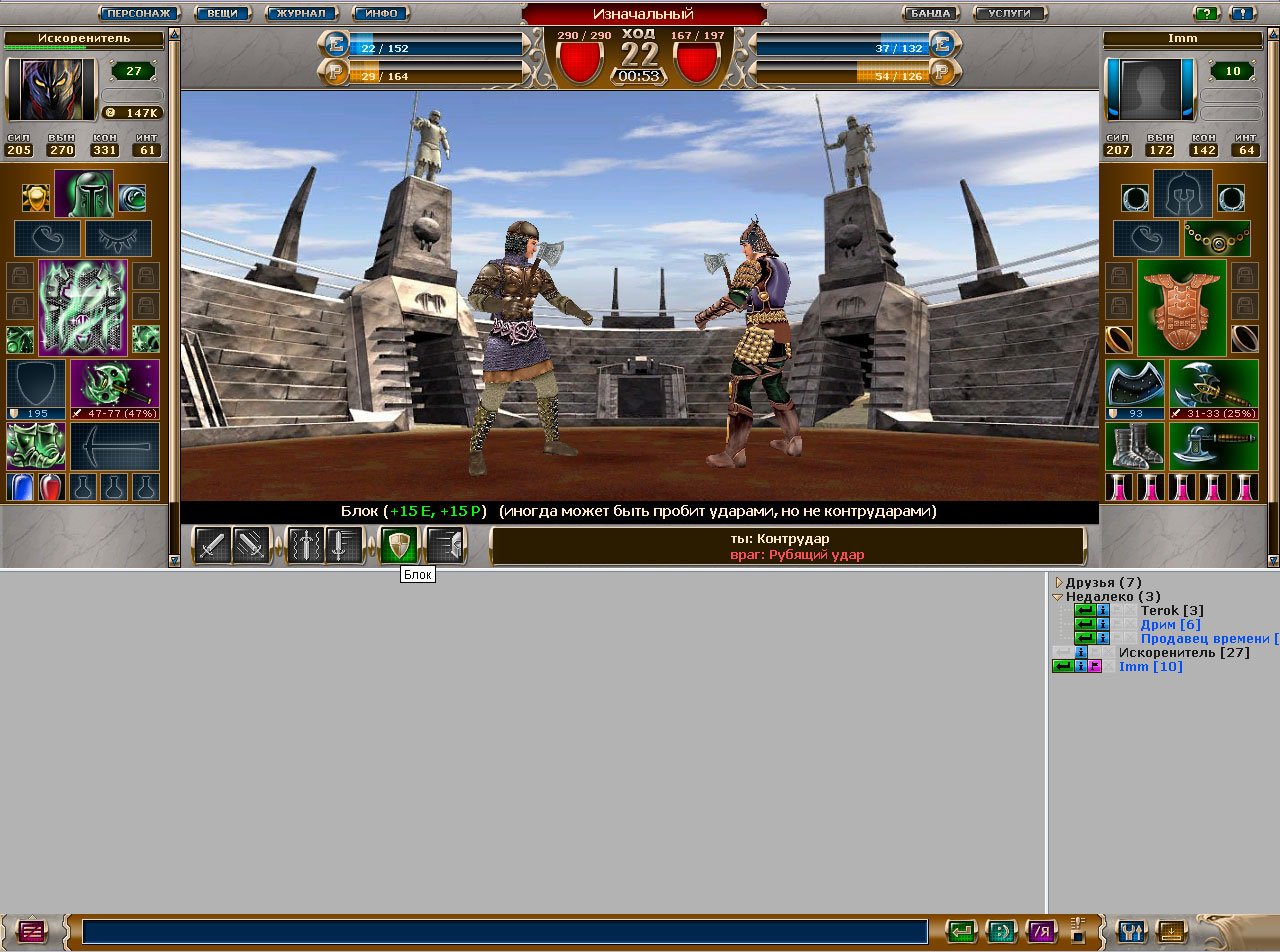This screenshot has width=1280, height=952.
Task: Focus the chat message input field
Action: tap(505, 932)
